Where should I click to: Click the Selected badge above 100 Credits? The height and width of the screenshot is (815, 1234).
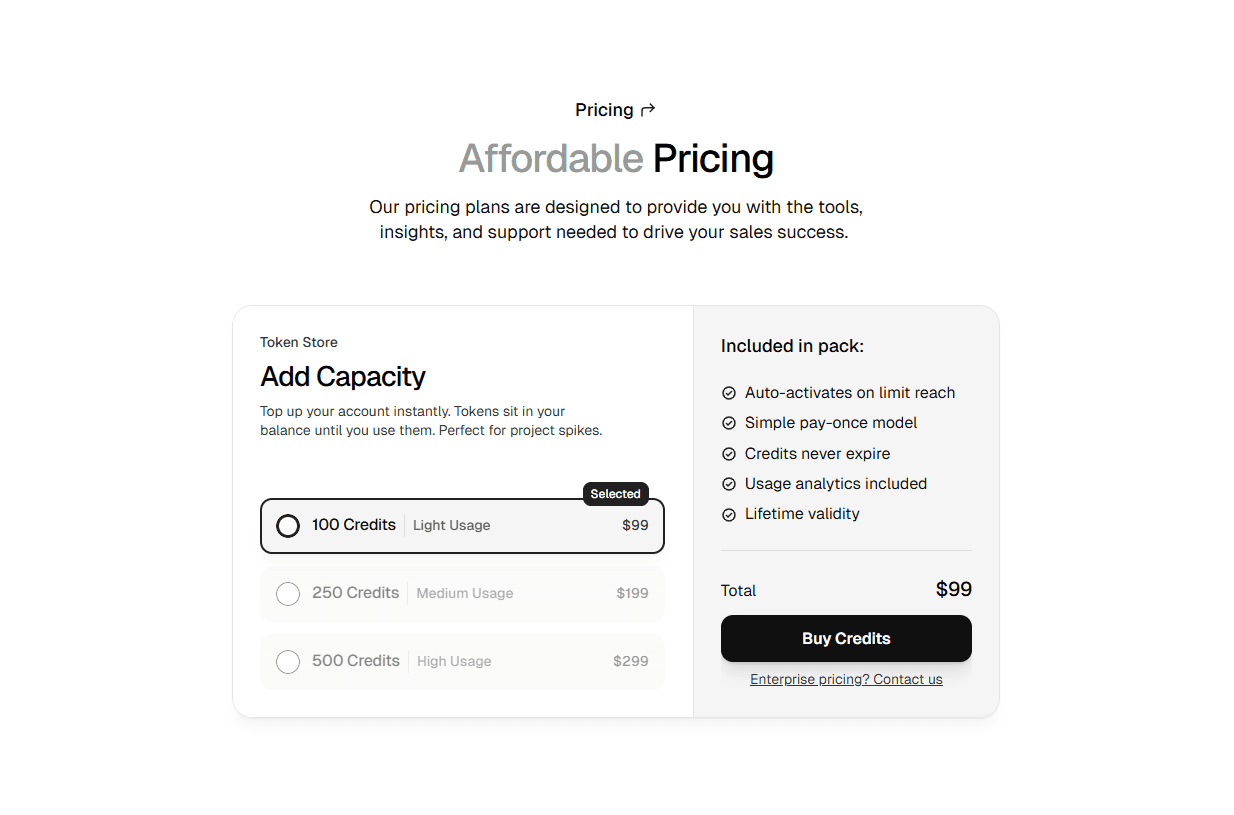(x=615, y=493)
